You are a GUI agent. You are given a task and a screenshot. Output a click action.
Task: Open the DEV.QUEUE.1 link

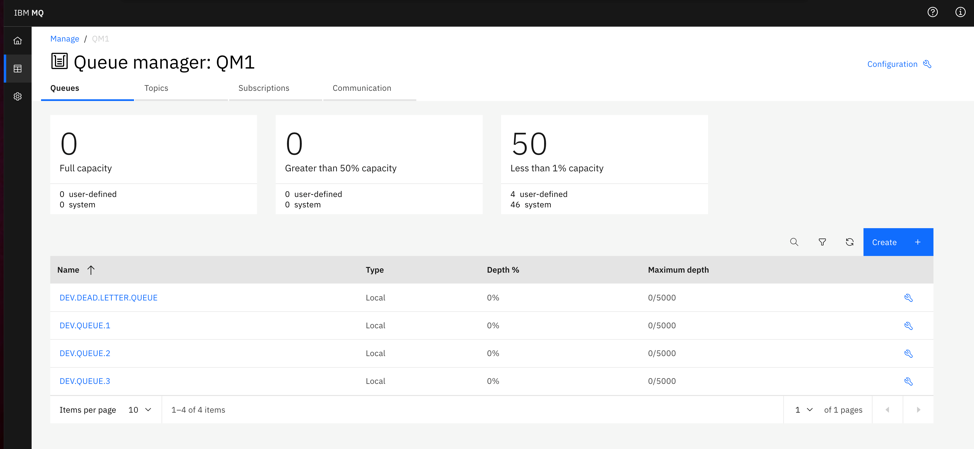85,326
